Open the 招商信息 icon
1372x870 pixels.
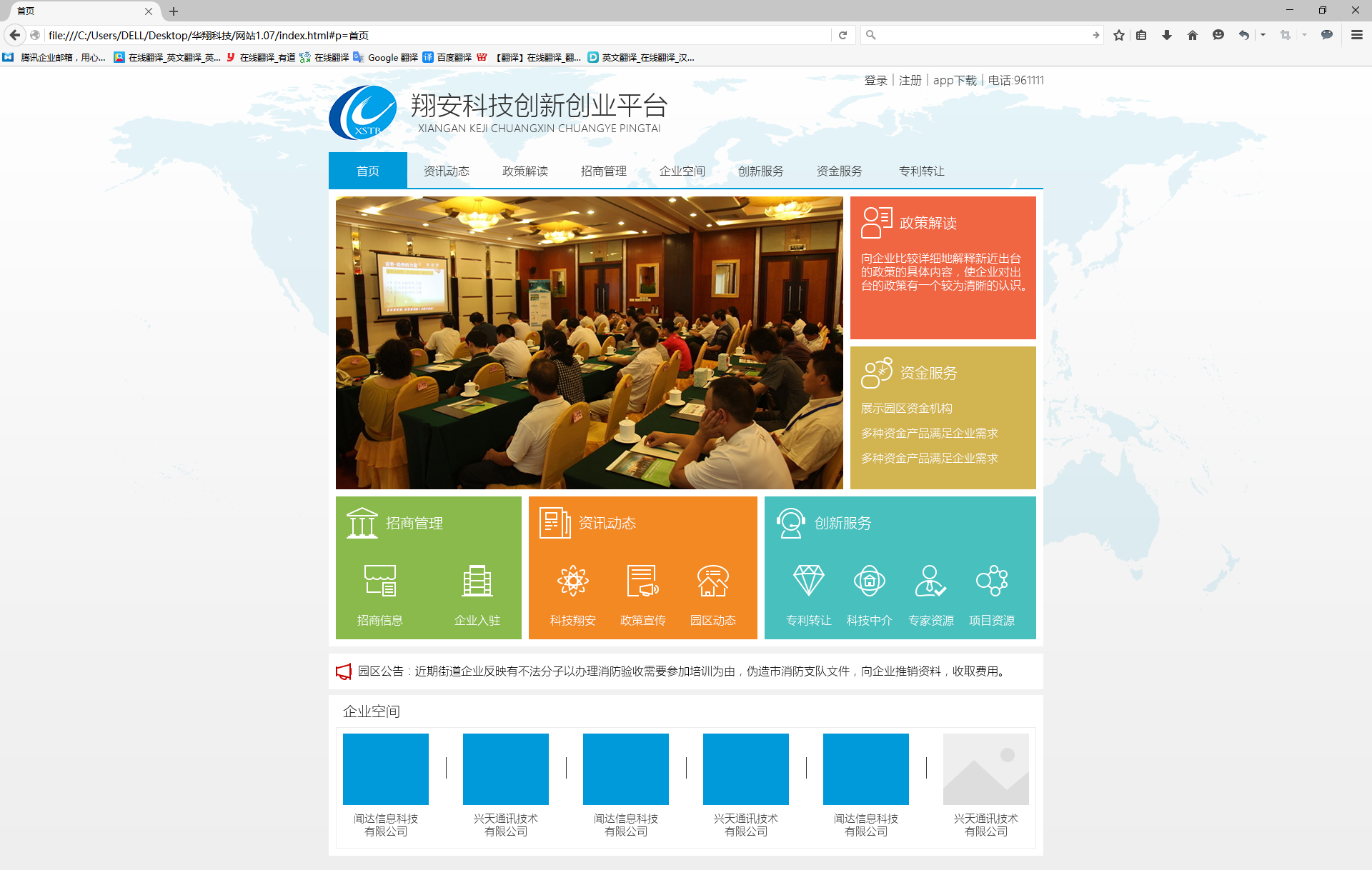[379, 581]
